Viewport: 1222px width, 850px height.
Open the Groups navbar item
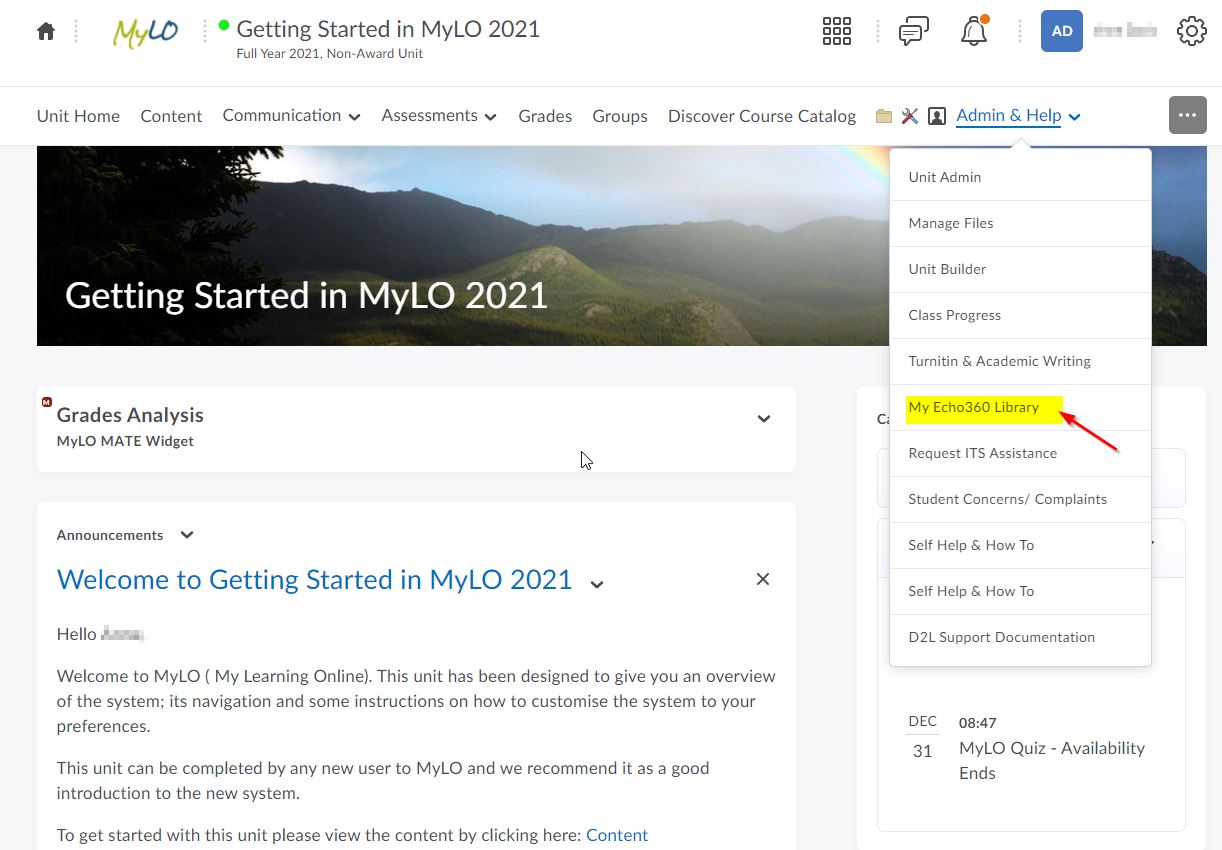[x=620, y=116]
